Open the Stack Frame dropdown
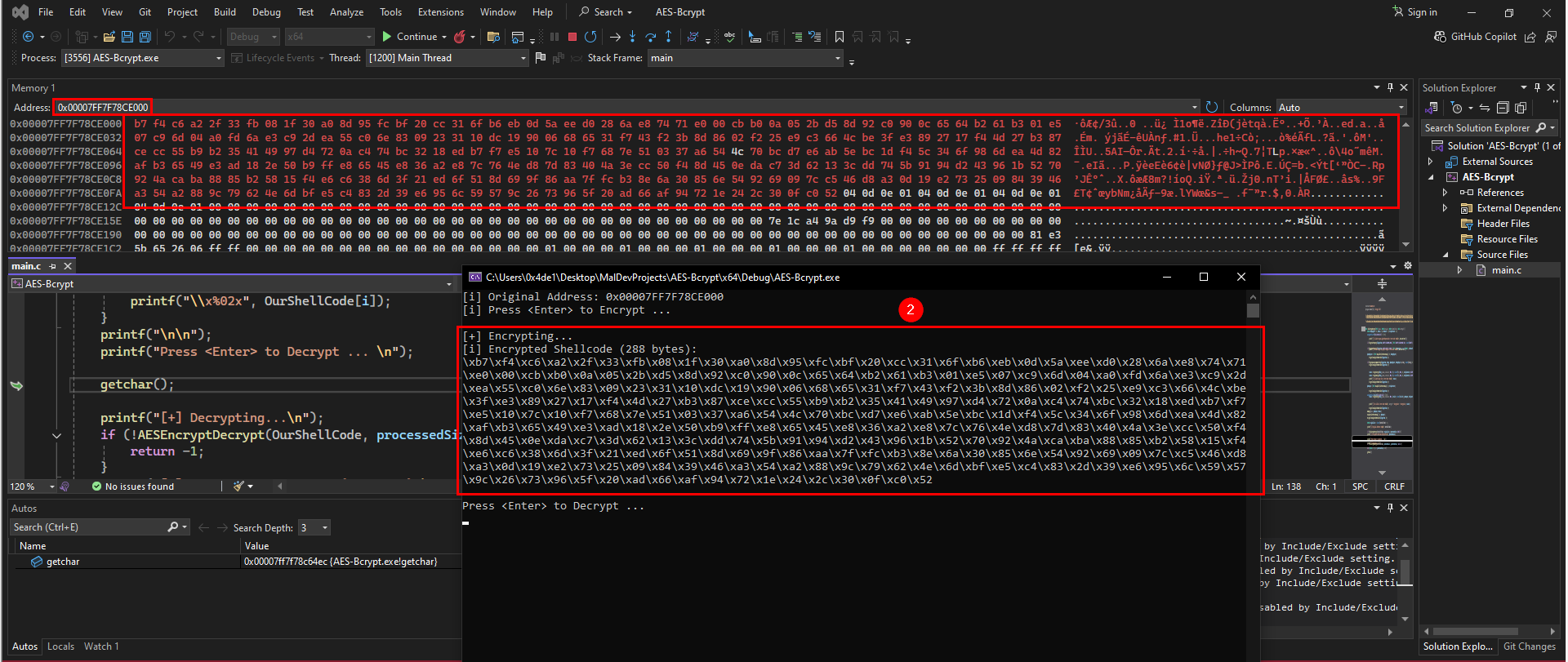Screen dimensions: 1568x662 [x=746, y=58]
